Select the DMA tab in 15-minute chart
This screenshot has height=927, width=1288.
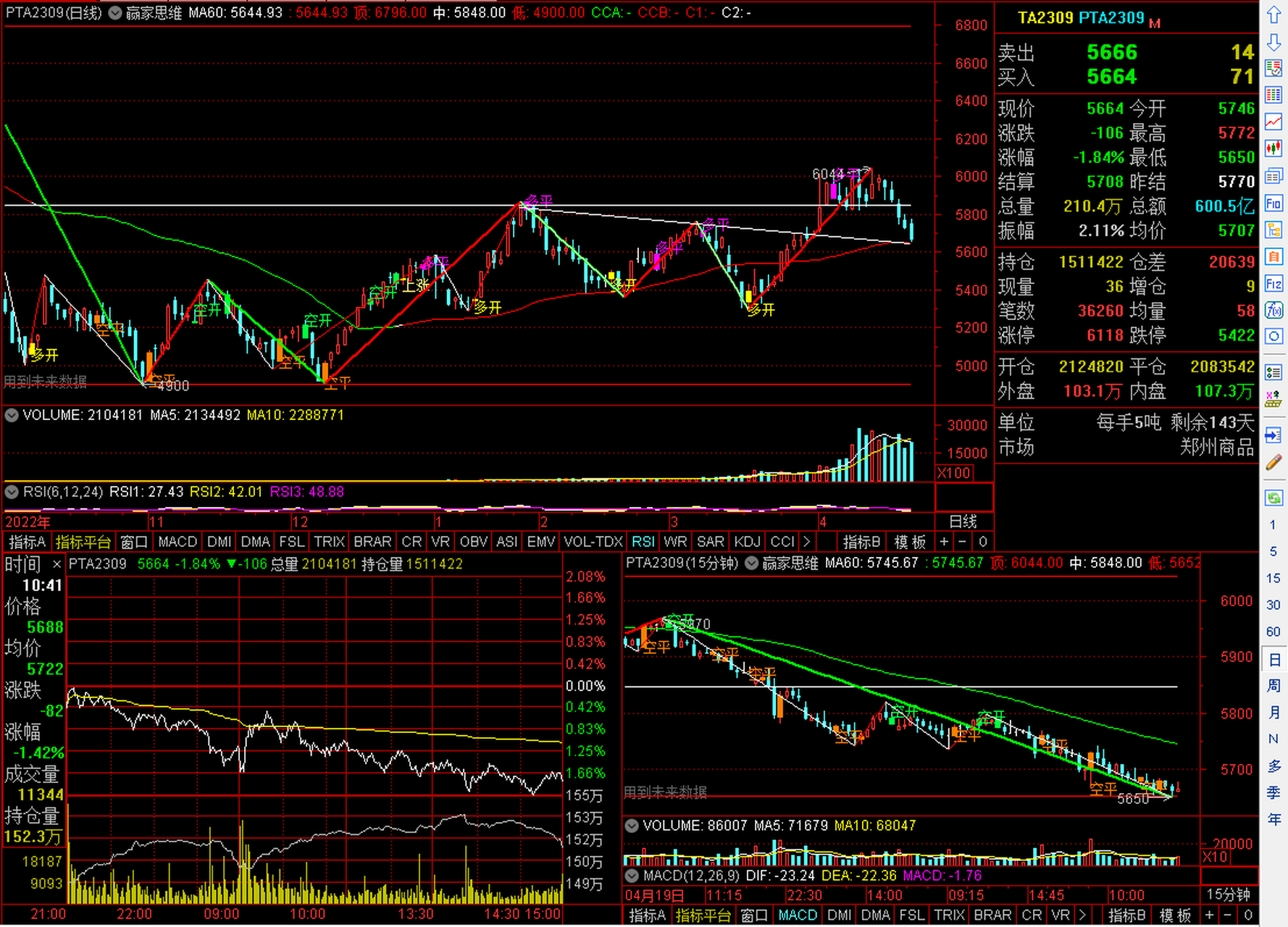[x=876, y=915]
